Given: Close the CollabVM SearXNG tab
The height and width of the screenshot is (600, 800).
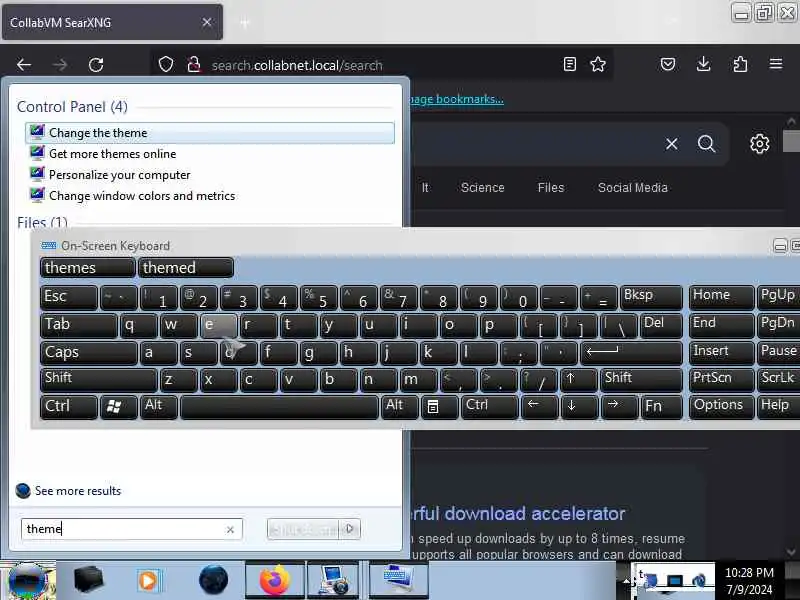Looking at the screenshot, I should [207, 22].
